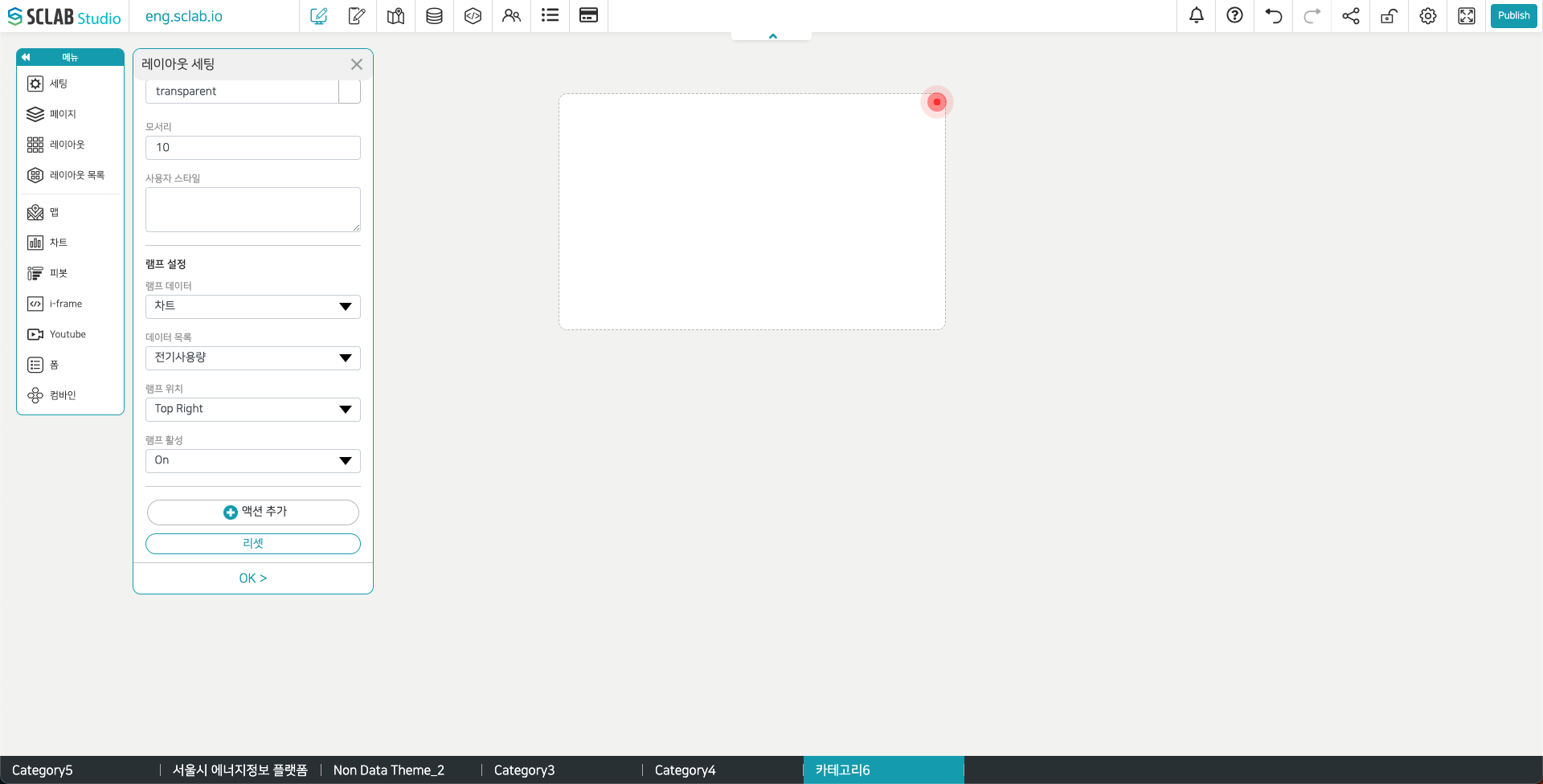The width and height of the screenshot is (1543, 784).
Task: Click the eng.sclab.io site name
Action: 184,16
